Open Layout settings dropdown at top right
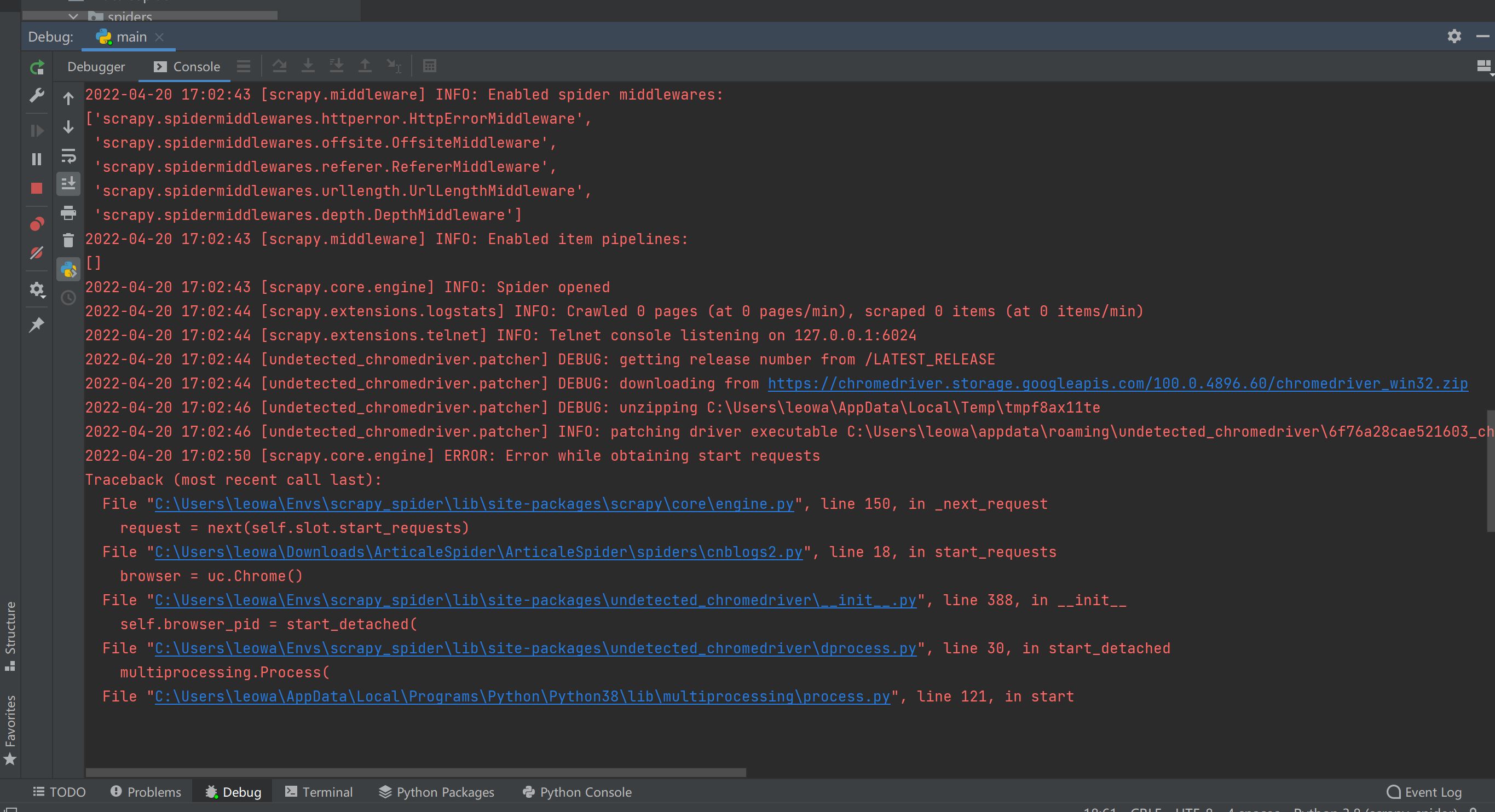Viewport: 1495px width, 812px height. click(1483, 67)
